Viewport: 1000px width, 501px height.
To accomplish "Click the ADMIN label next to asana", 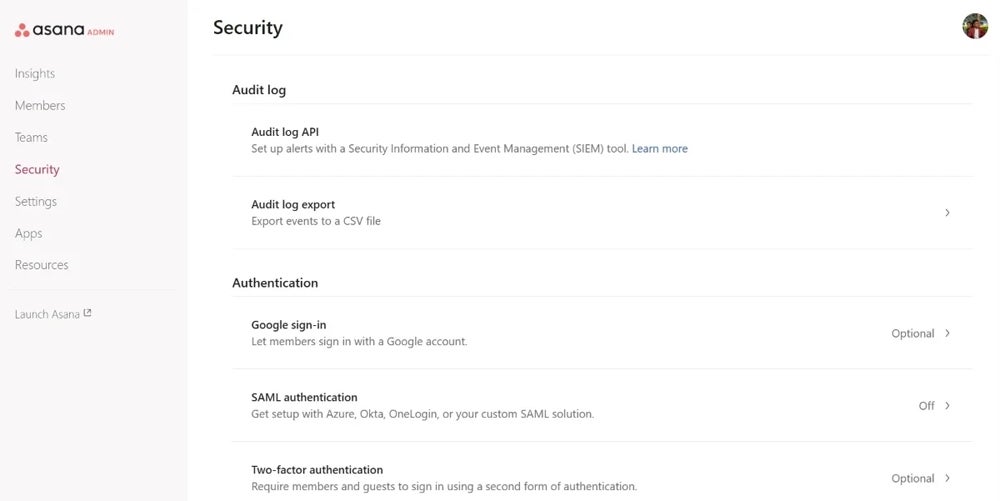I will 101,32.
